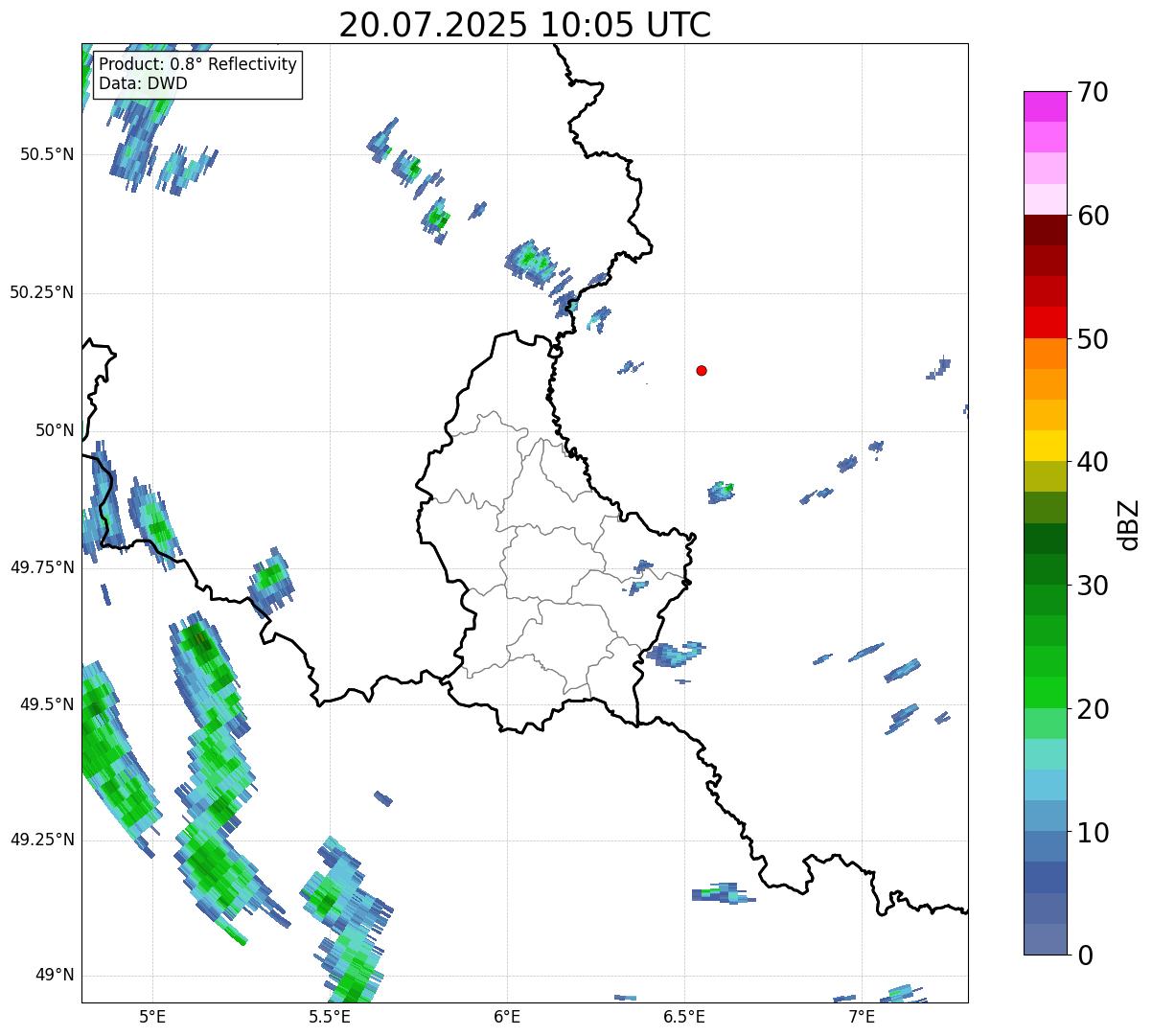Click the "49.75°N" latitude label
This screenshot has width=1152, height=1036.
(x=41, y=567)
